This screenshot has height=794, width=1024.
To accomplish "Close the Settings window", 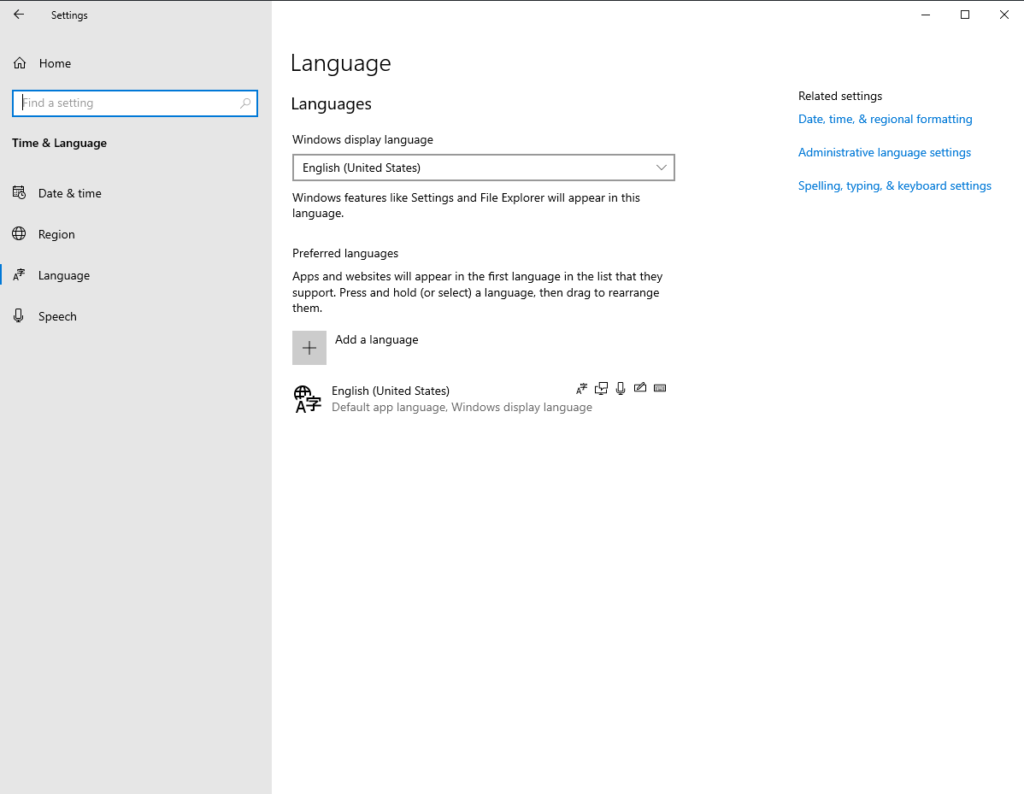I will [x=1004, y=14].
